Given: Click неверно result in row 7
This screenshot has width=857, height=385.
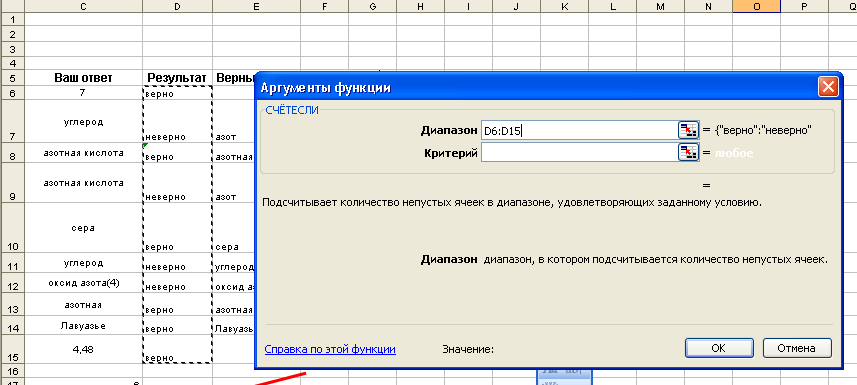Looking at the screenshot, I should (177, 121).
